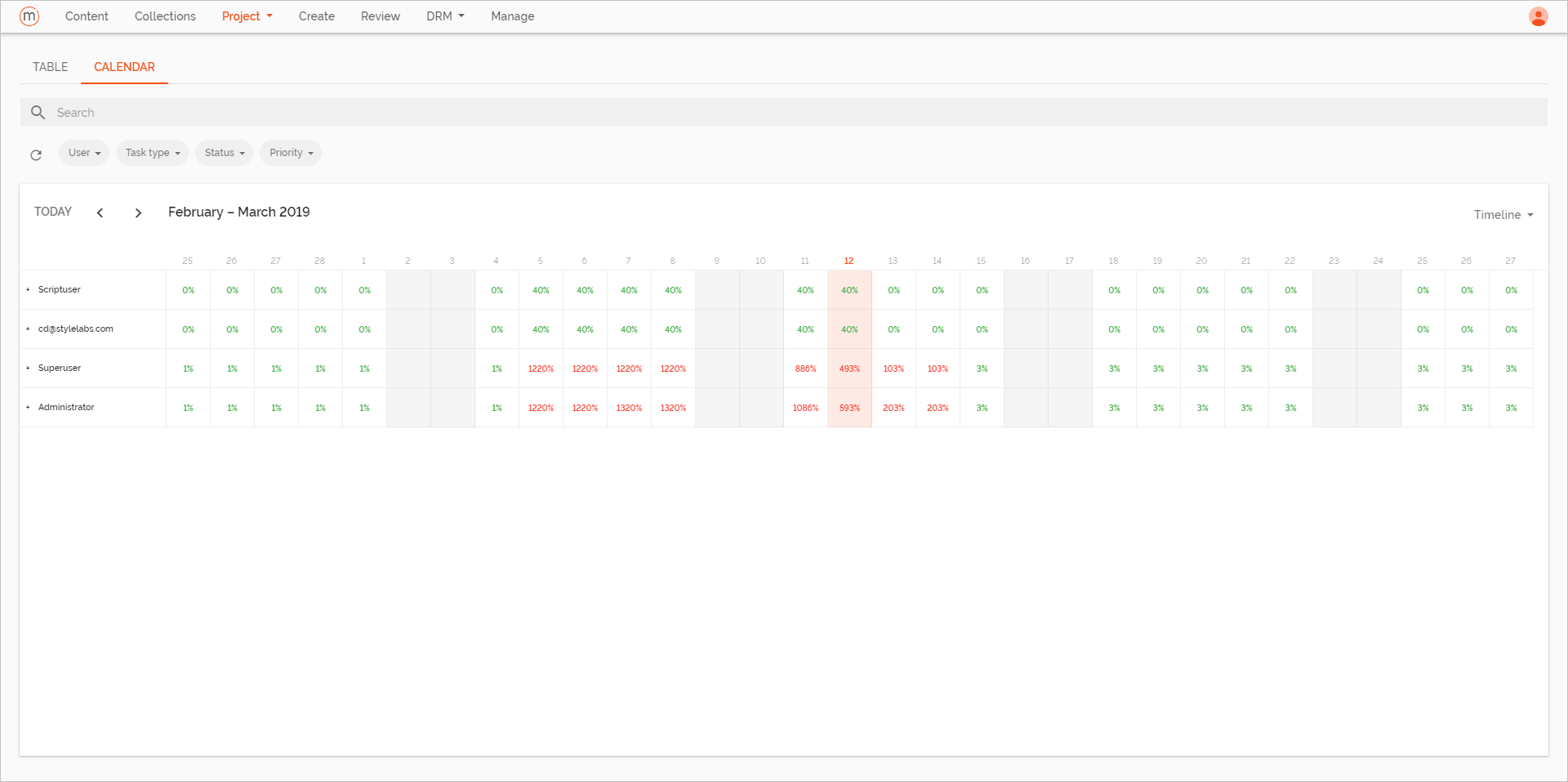
Task: Click the application logo in top-left corner
Action: 29,16
